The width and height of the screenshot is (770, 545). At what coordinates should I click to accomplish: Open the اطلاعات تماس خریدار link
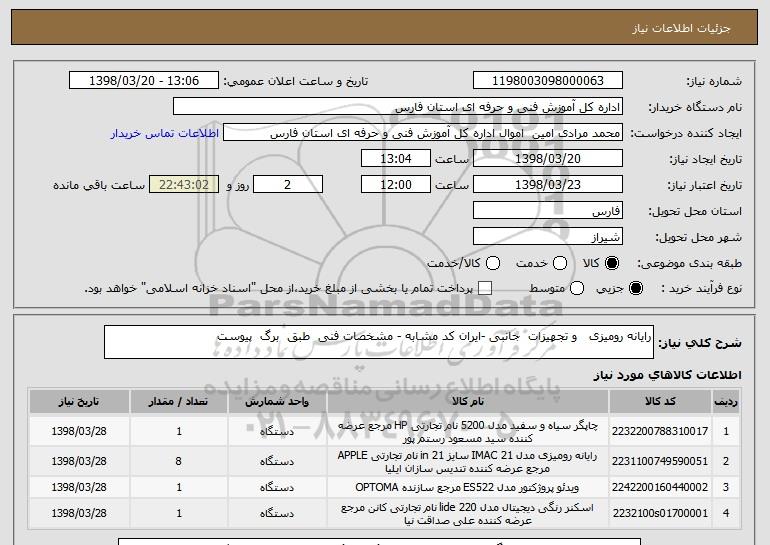pyautogui.click(x=165, y=133)
